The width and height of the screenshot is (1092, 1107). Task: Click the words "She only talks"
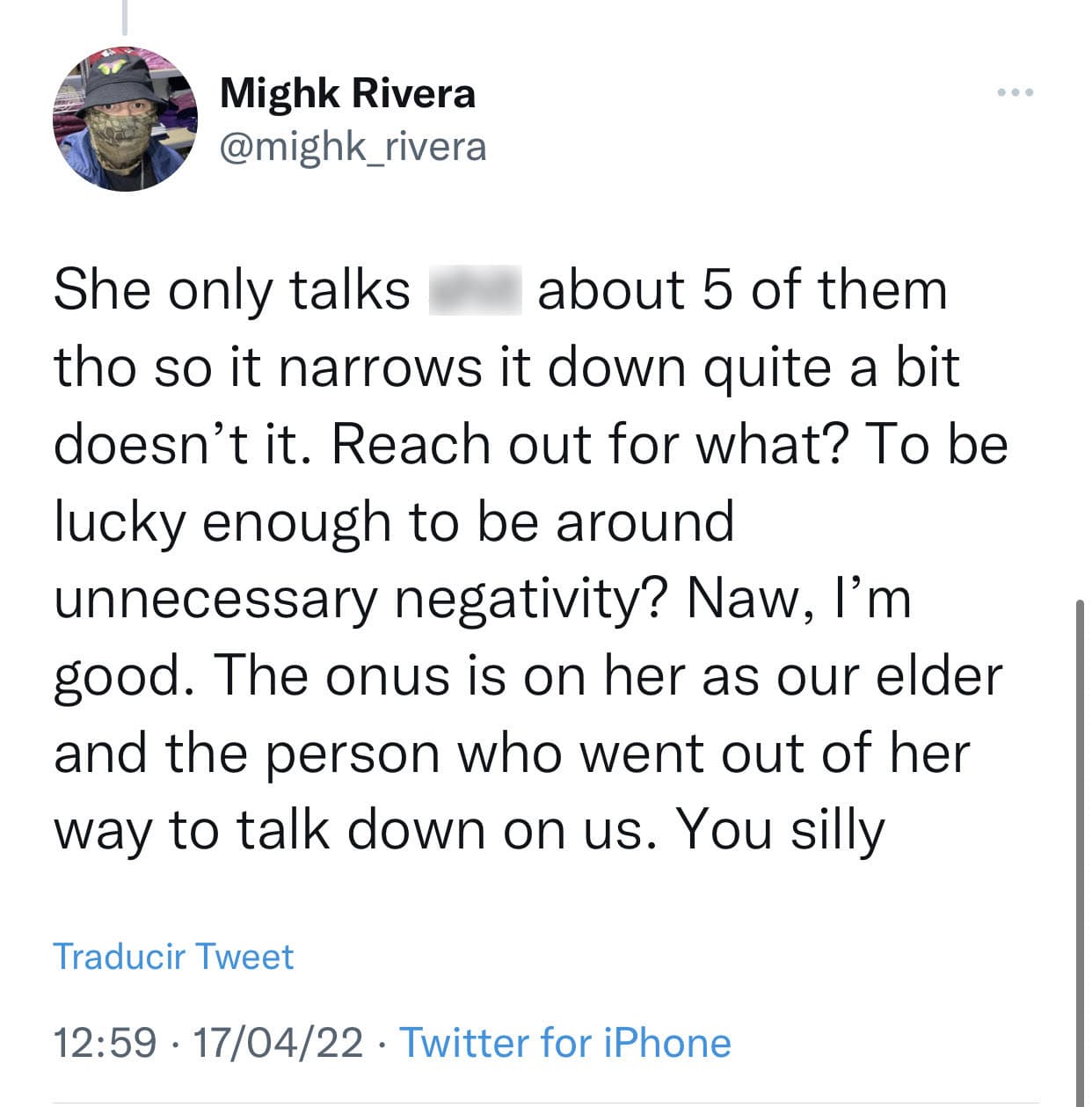232,290
